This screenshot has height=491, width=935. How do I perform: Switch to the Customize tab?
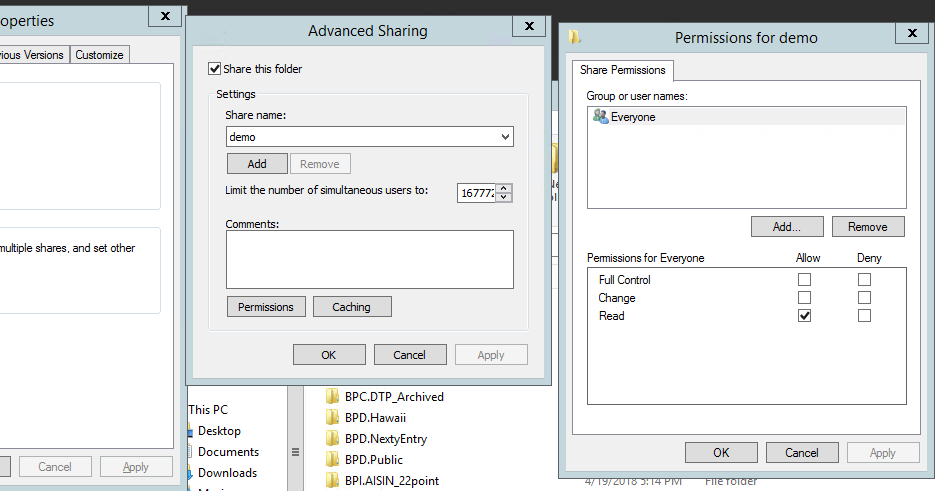pos(100,55)
